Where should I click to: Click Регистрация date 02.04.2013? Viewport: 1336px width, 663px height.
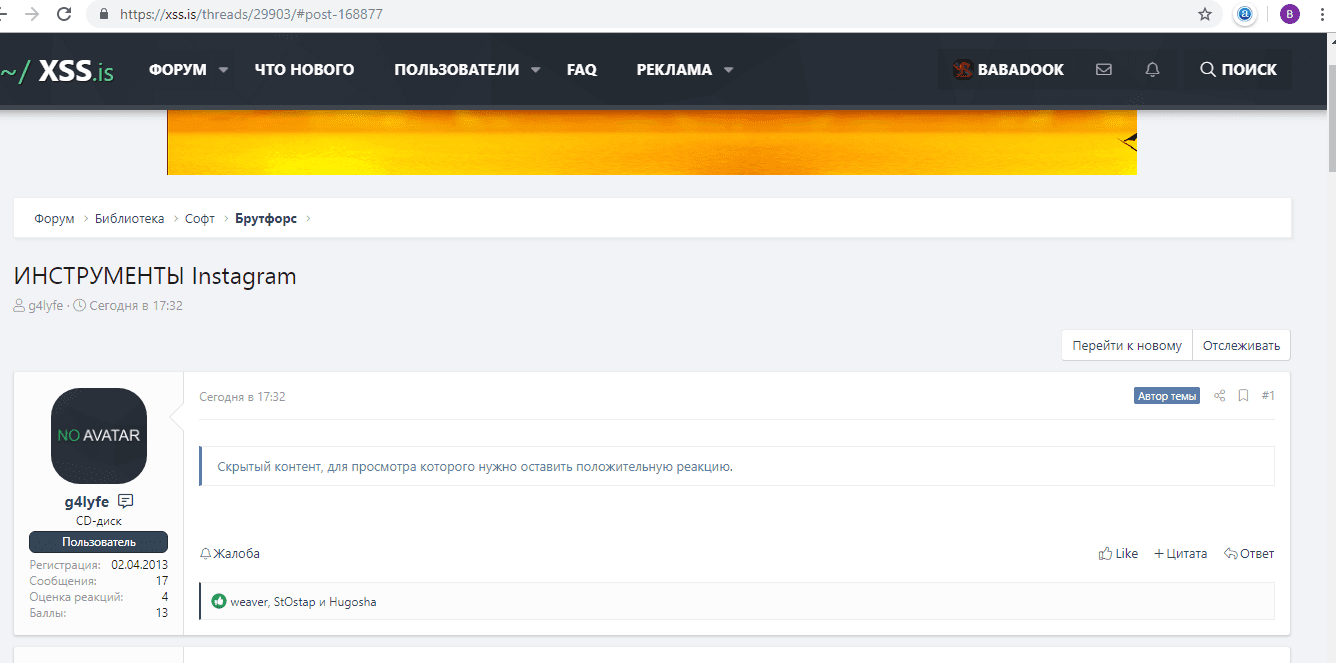tap(139, 565)
